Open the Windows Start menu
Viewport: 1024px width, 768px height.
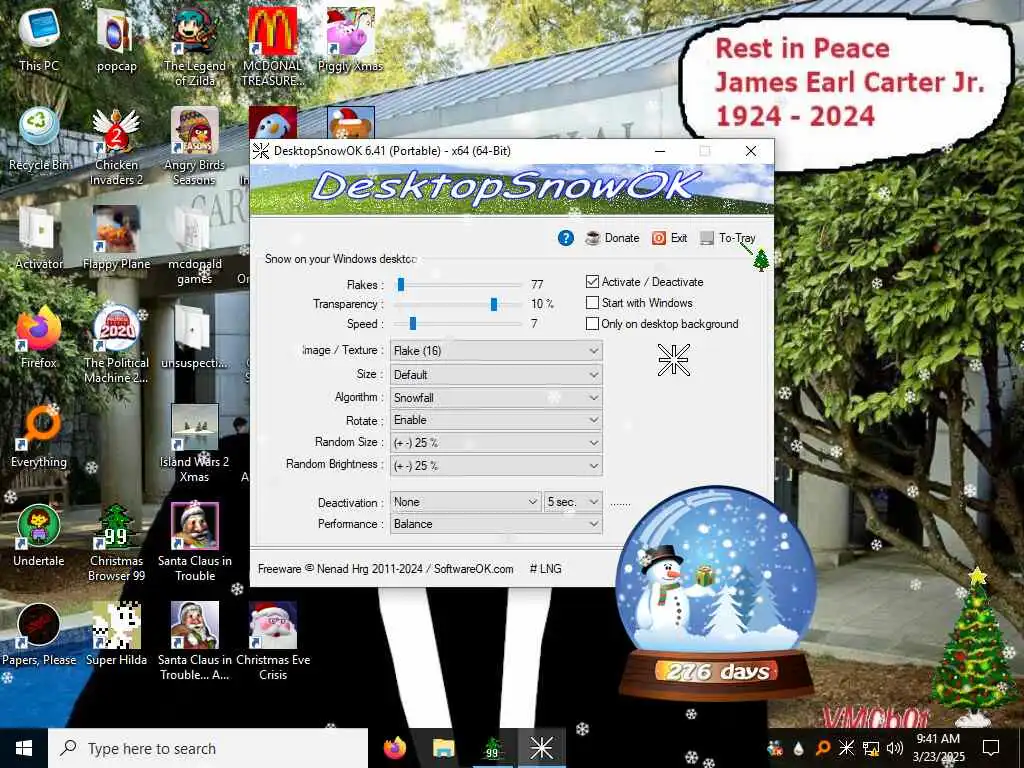point(24,748)
